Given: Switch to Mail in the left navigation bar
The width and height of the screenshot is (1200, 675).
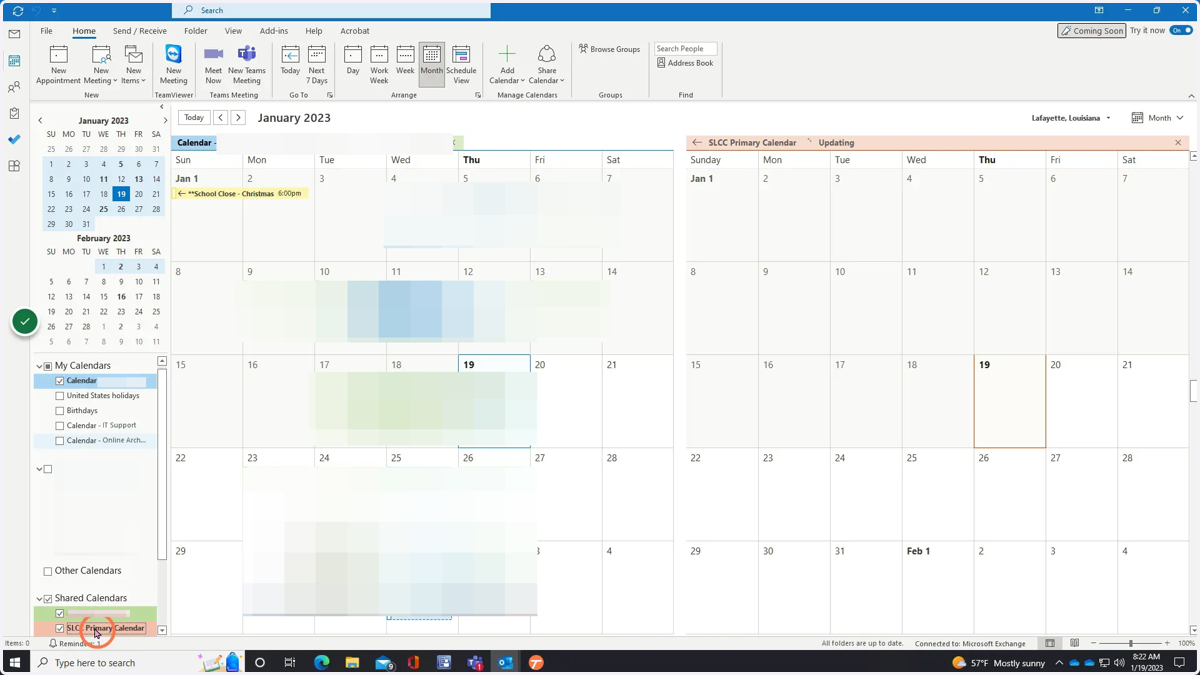Looking at the screenshot, I should 14,35.
